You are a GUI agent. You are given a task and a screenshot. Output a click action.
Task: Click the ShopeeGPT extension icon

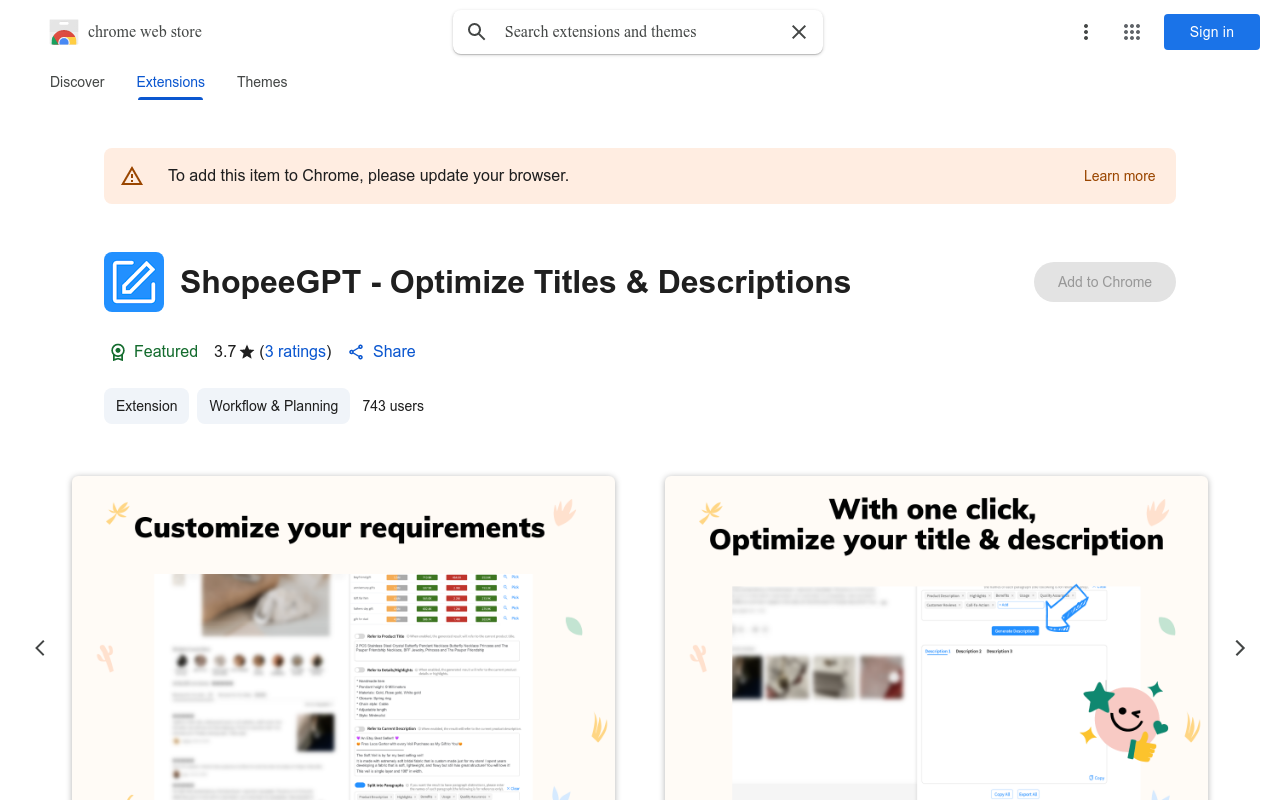coord(134,282)
